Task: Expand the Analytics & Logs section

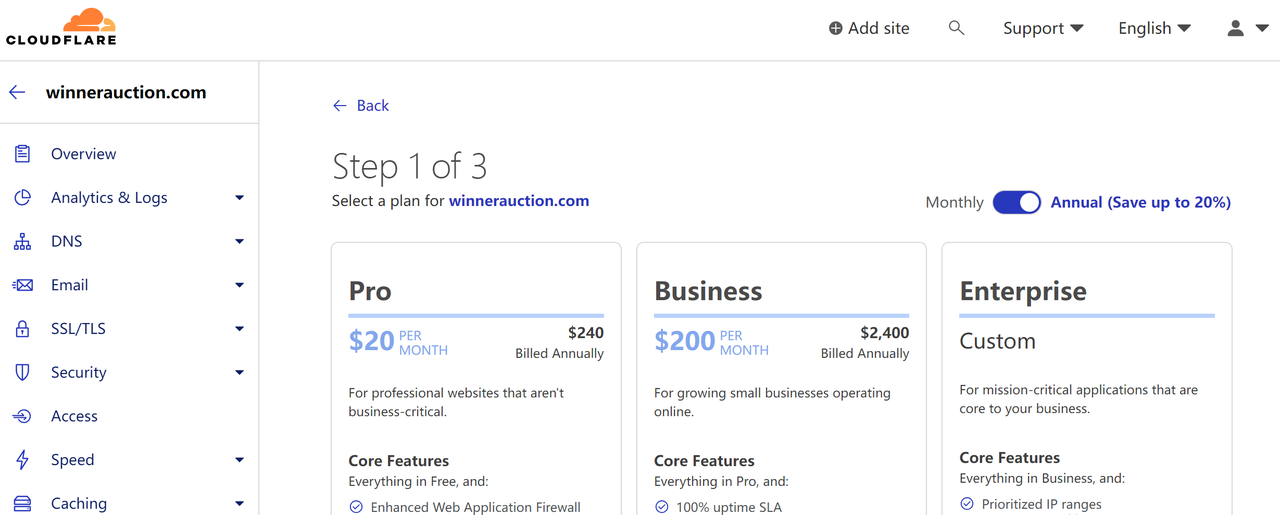Action: coord(110,198)
